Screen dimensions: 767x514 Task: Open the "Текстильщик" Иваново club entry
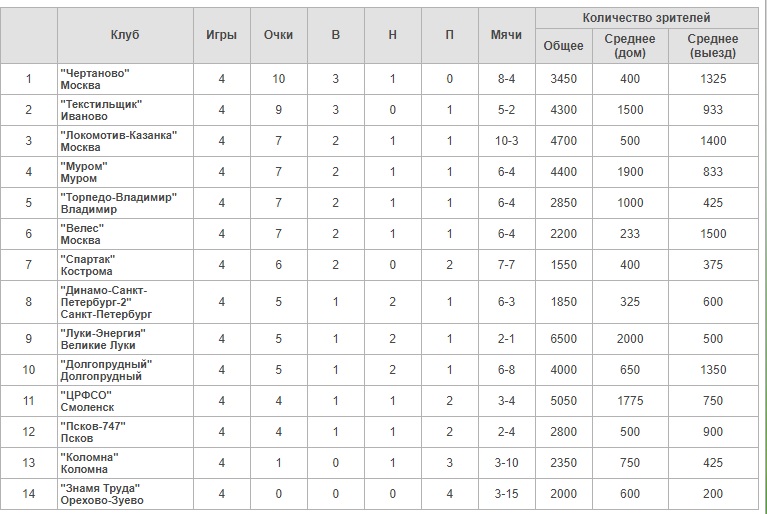tap(101, 110)
